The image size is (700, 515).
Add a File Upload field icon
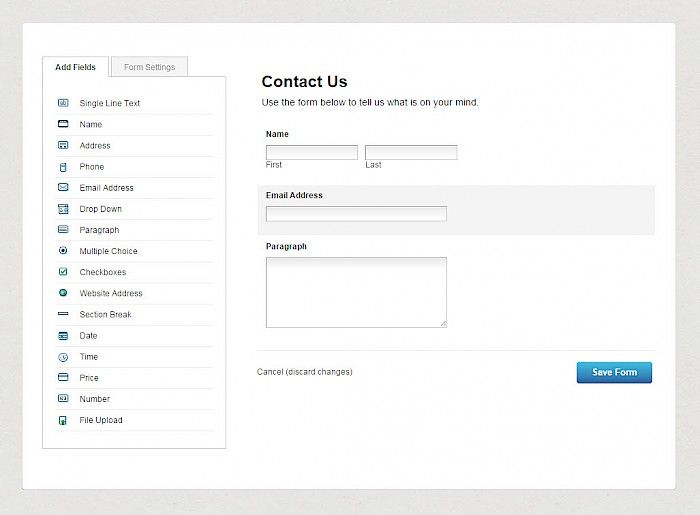pos(63,420)
